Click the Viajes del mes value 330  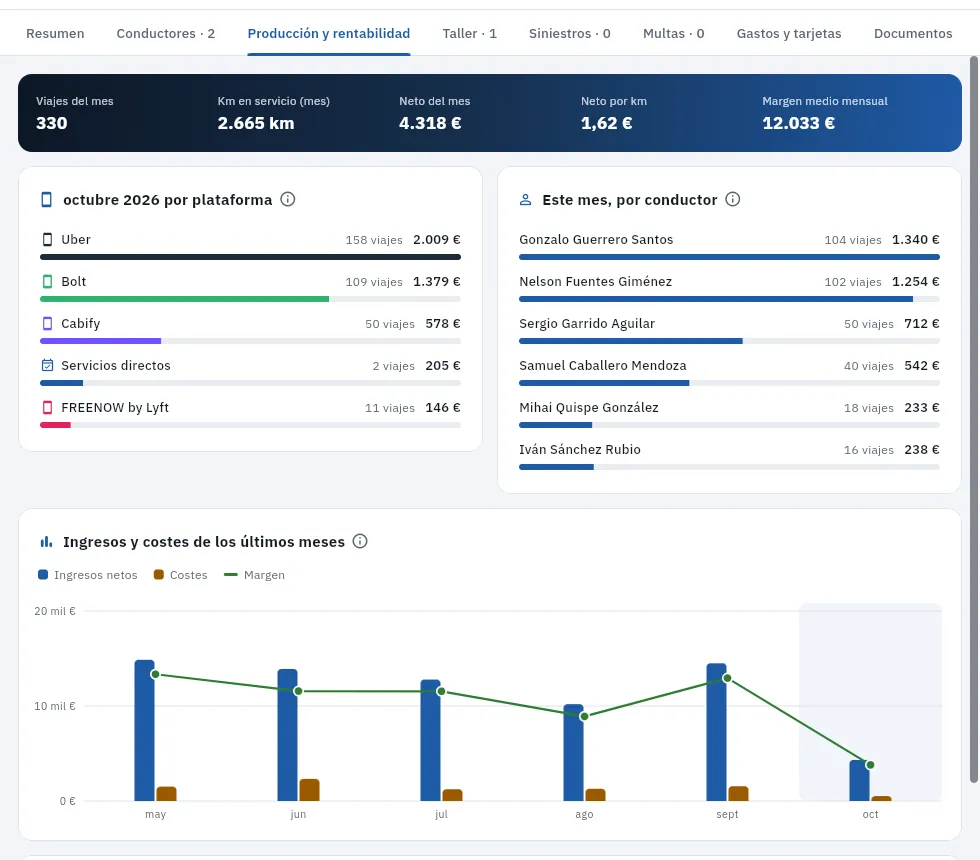tap(51, 123)
